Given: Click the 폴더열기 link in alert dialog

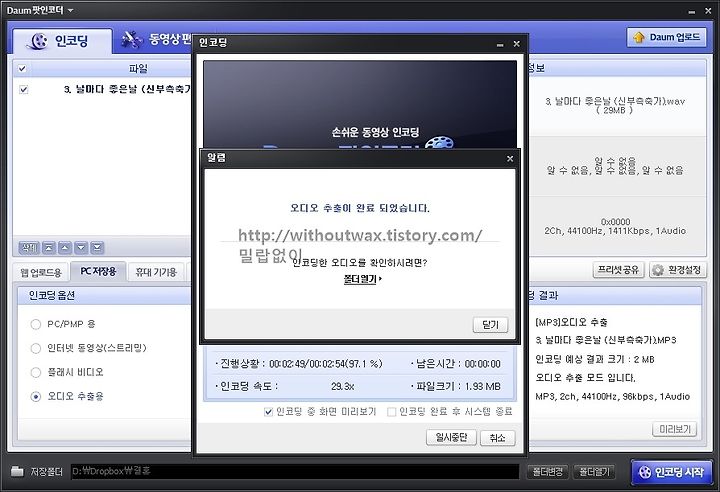Looking at the screenshot, I should (362, 279).
